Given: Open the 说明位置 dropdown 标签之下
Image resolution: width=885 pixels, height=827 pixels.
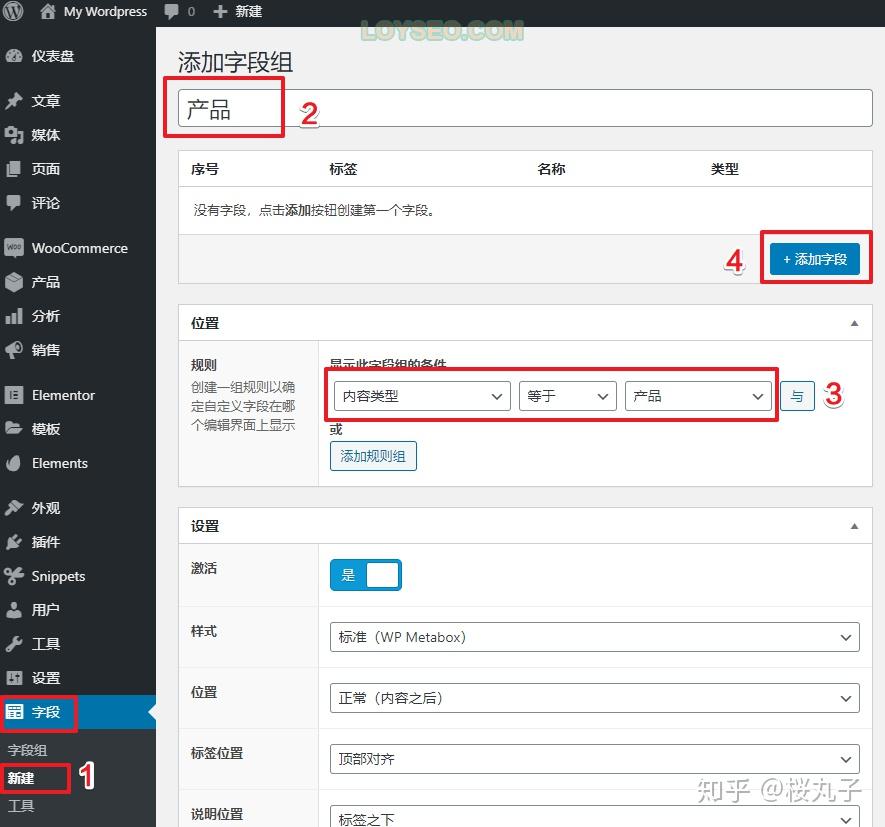Looking at the screenshot, I should pos(594,817).
